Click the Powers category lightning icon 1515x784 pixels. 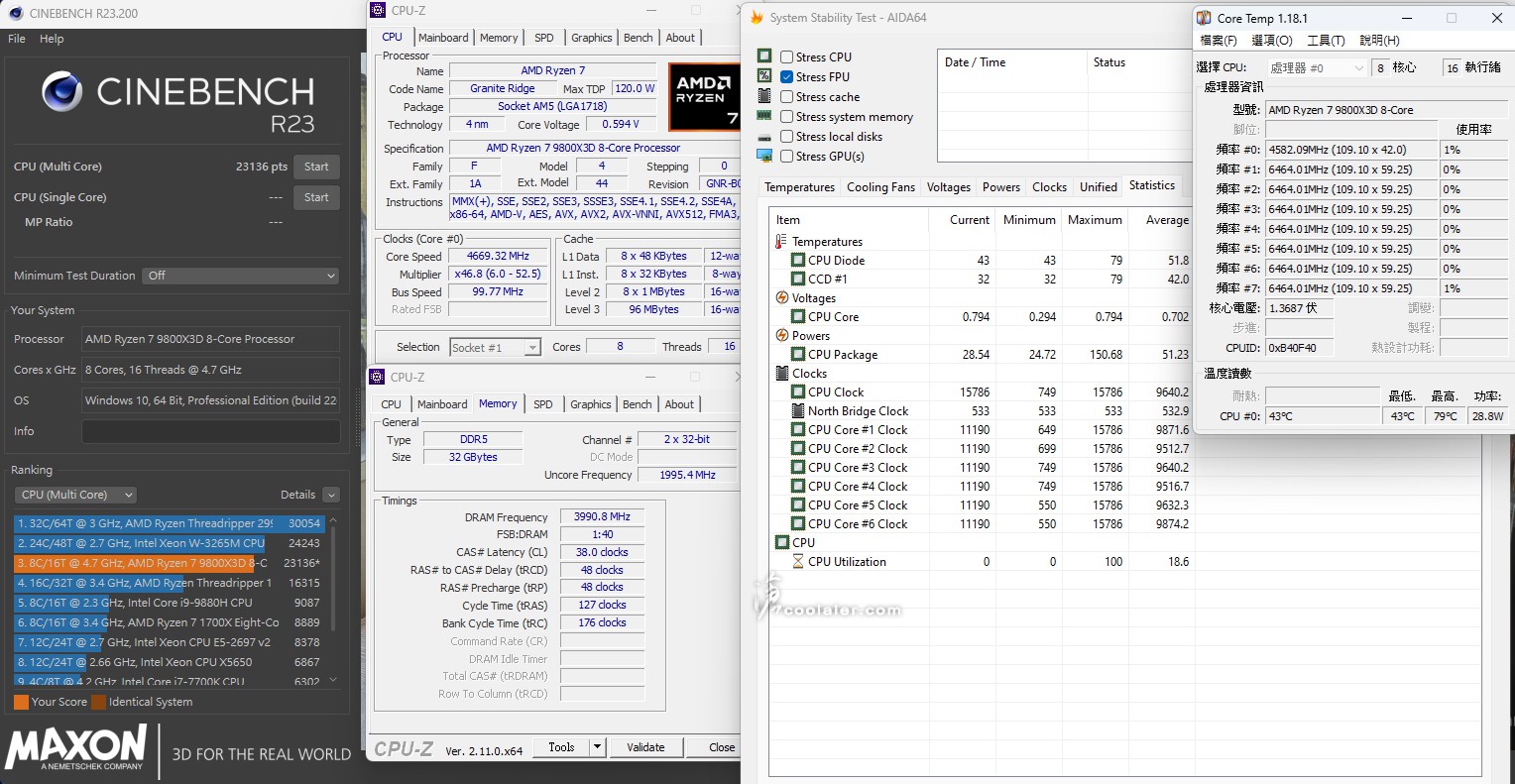tap(781, 335)
